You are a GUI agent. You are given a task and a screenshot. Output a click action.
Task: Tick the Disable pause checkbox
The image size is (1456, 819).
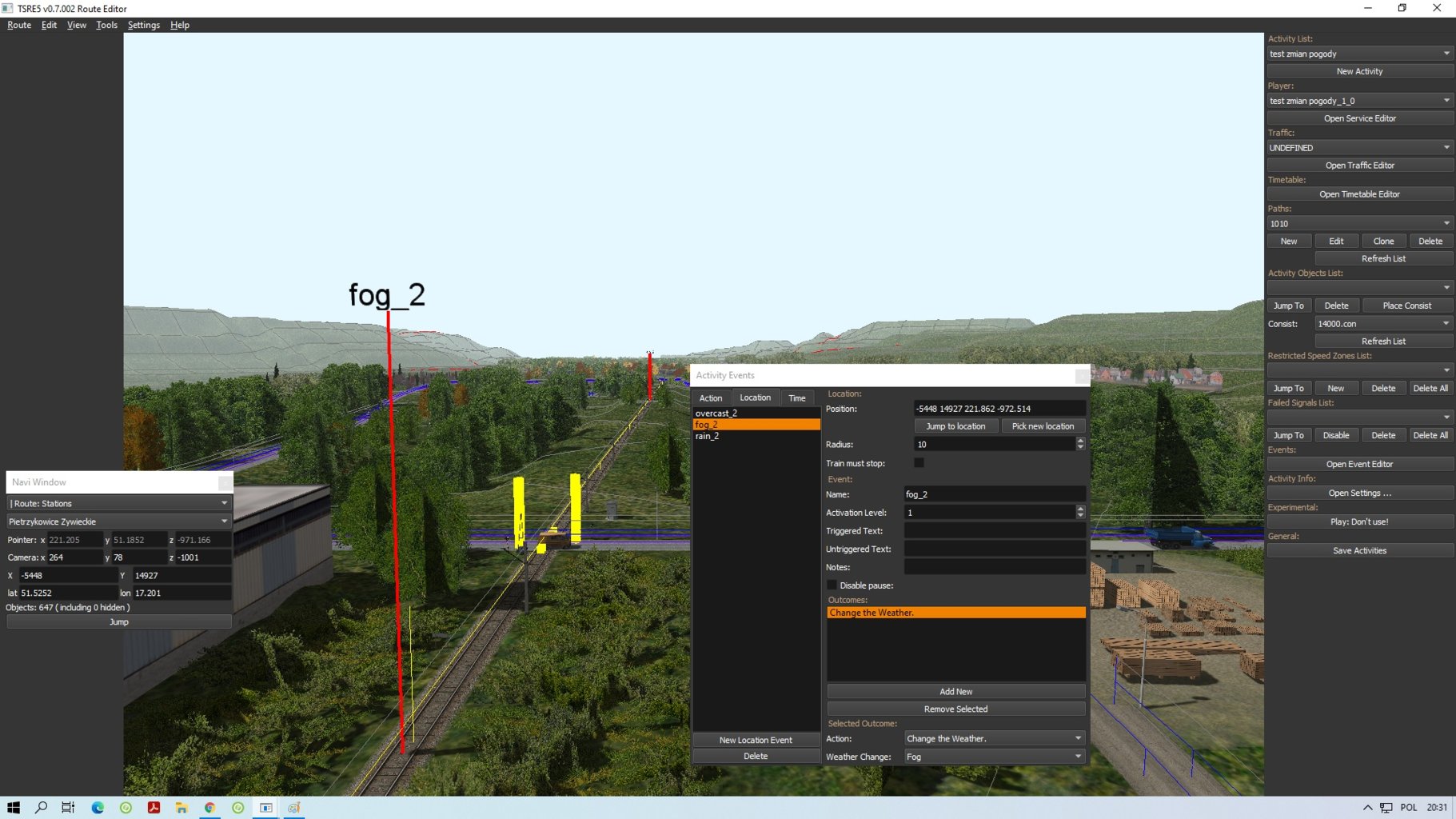click(832, 585)
